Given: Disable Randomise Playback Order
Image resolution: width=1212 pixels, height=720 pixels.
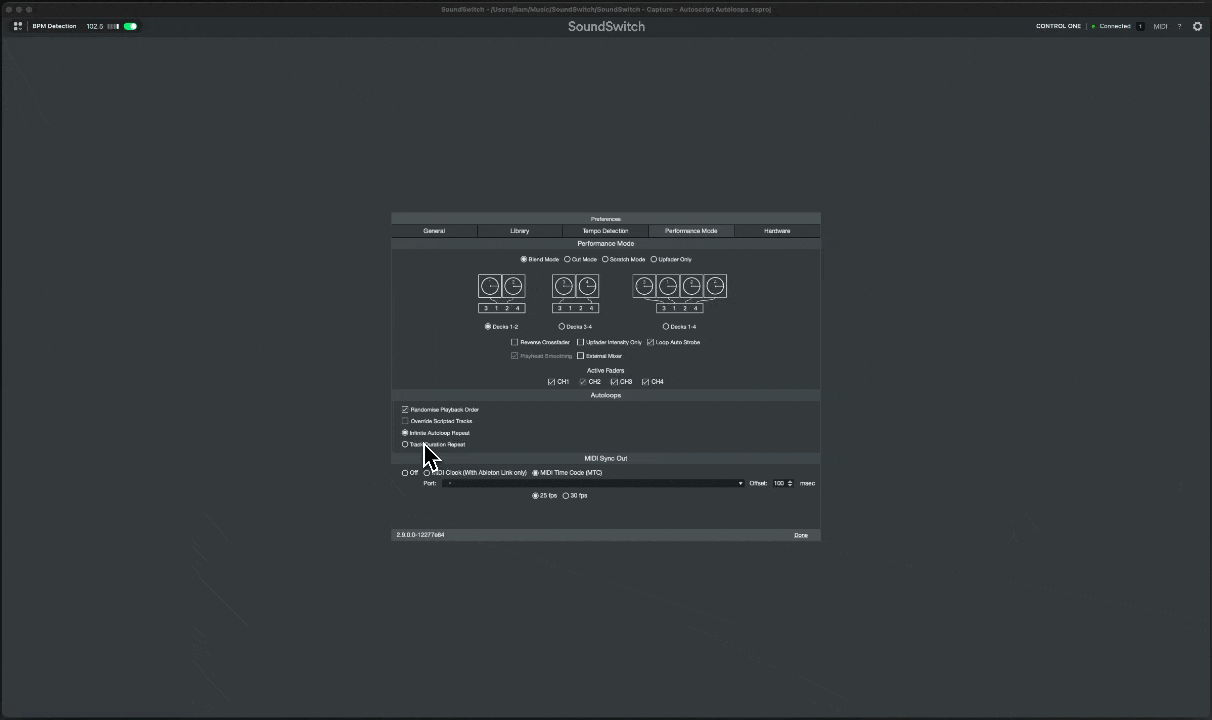Looking at the screenshot, I should [405, 409].
